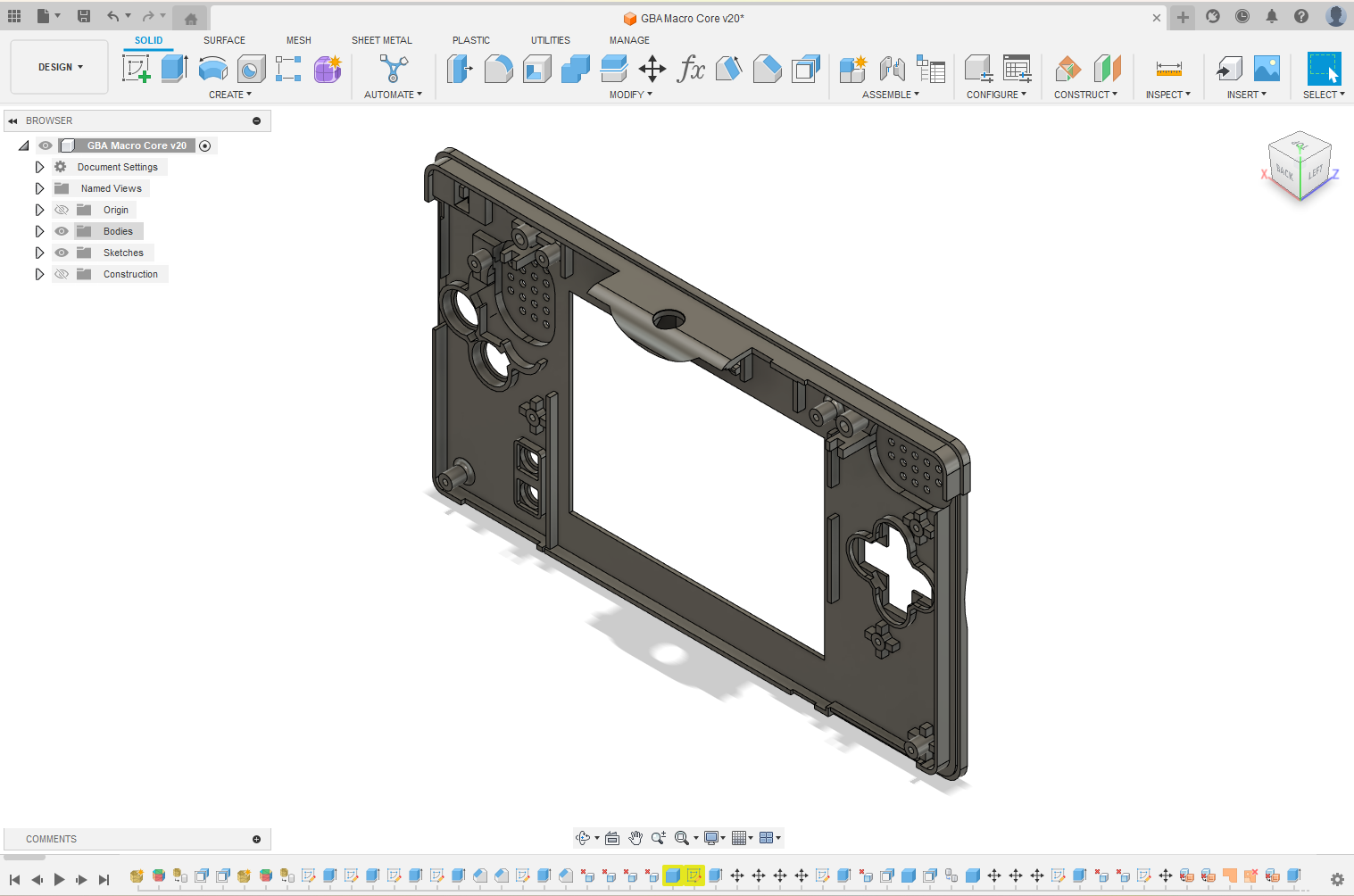Switch to the SHEET METAL tab
The image size is (1354, 896).
[x=382, y=40]
